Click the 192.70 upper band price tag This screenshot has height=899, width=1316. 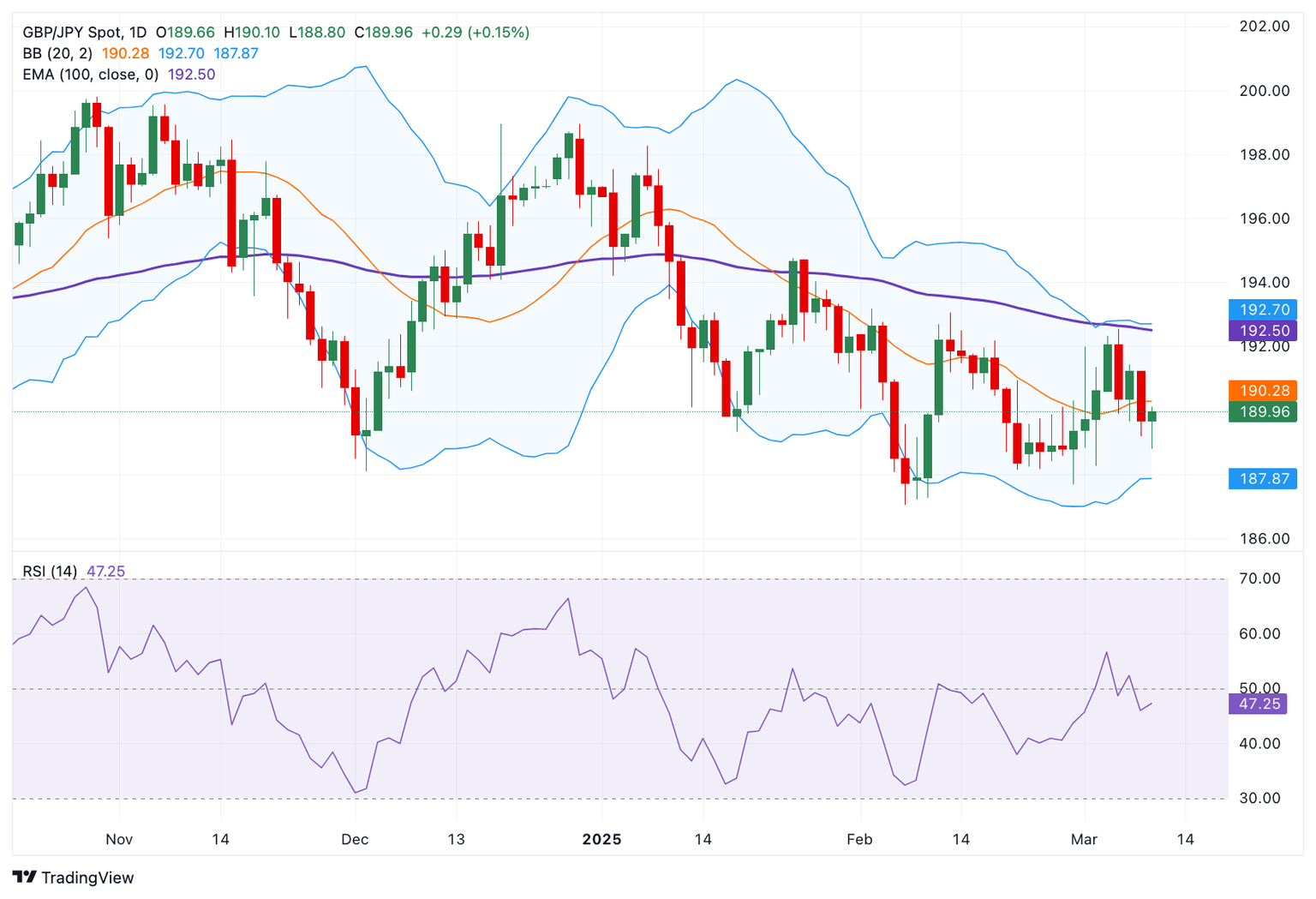(1263, 310)
